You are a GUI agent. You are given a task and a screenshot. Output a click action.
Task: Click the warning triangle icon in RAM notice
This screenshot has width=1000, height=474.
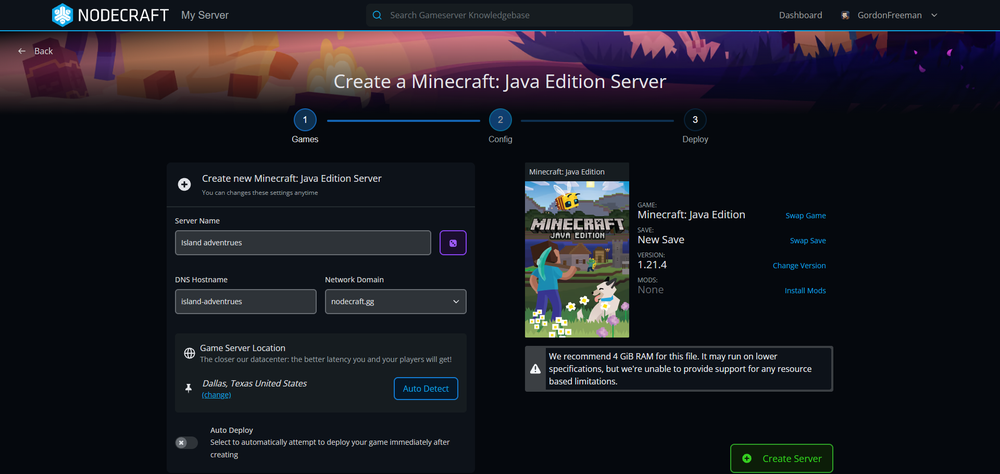tap(536, 368)
